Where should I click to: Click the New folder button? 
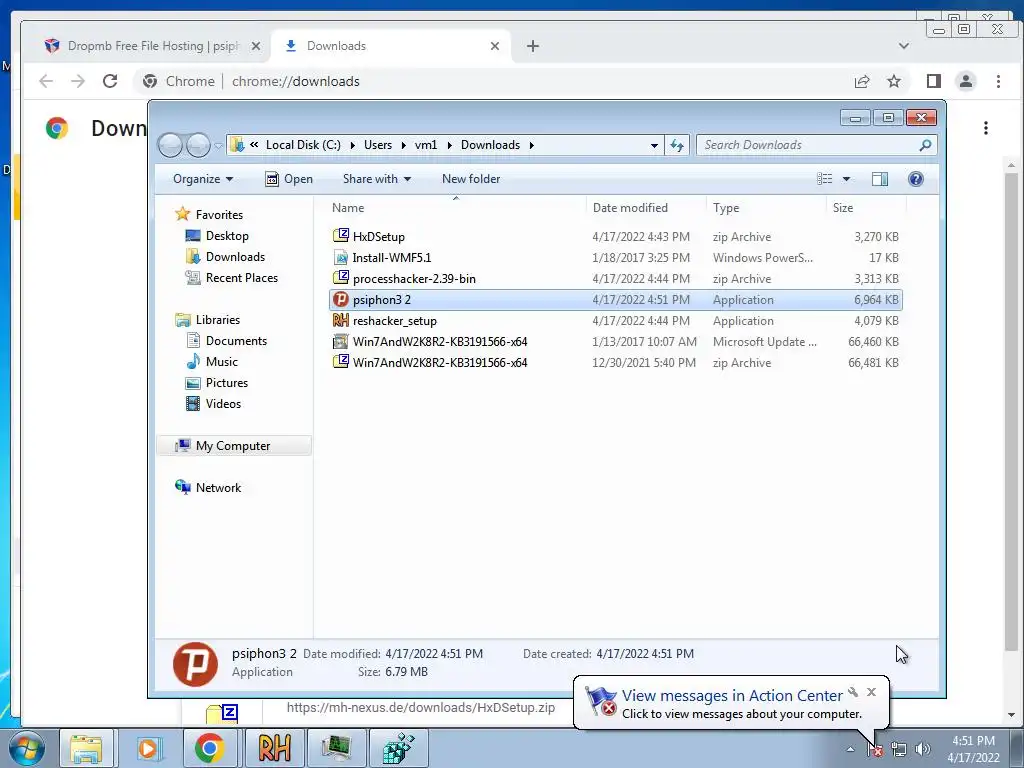tap(471, 179)
